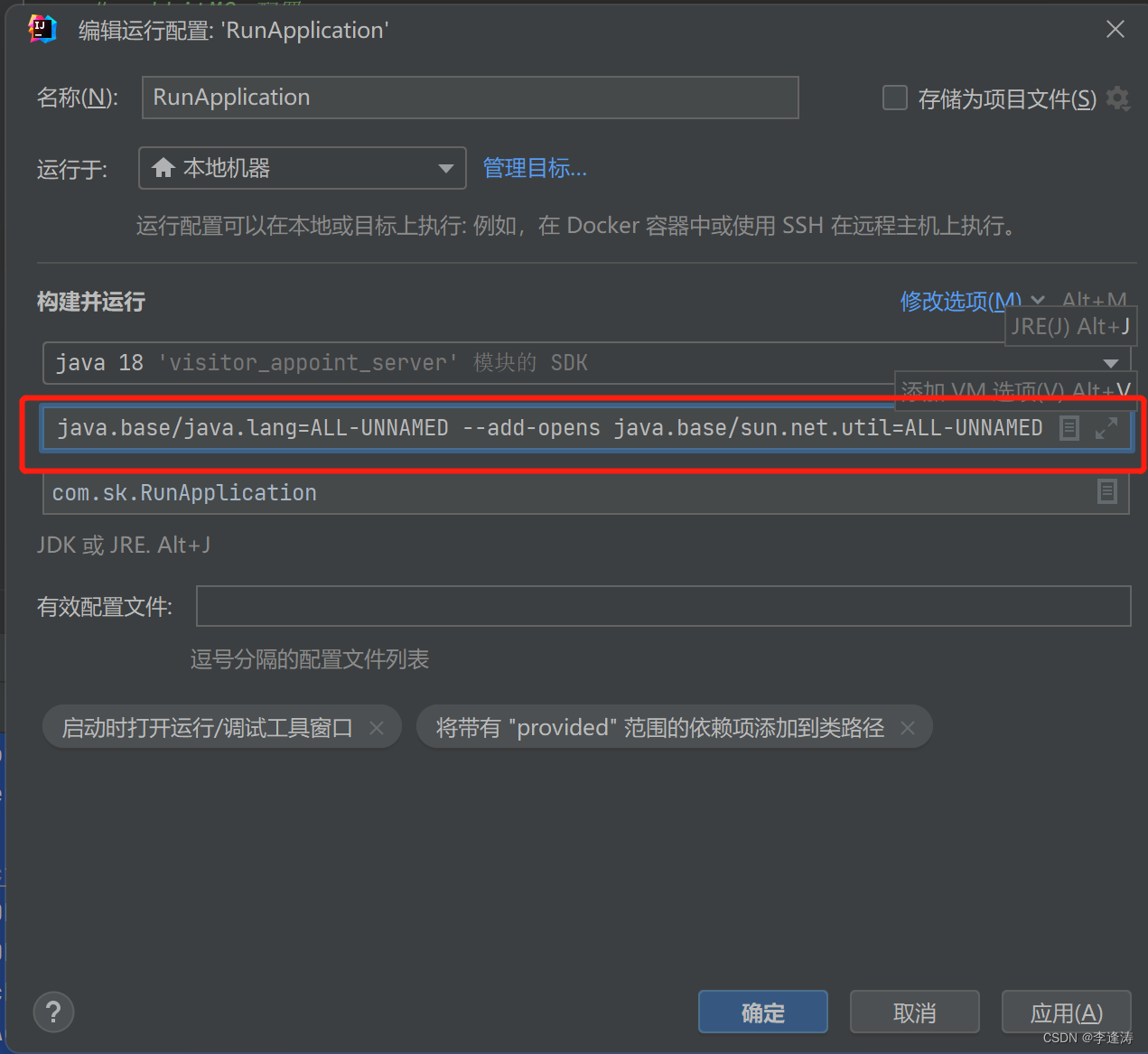The width and height of the screenshot is (1148, 1054).
Task: Click the 确定 button to confirm
Action: pyautogui.click(x=762, y=1012)
